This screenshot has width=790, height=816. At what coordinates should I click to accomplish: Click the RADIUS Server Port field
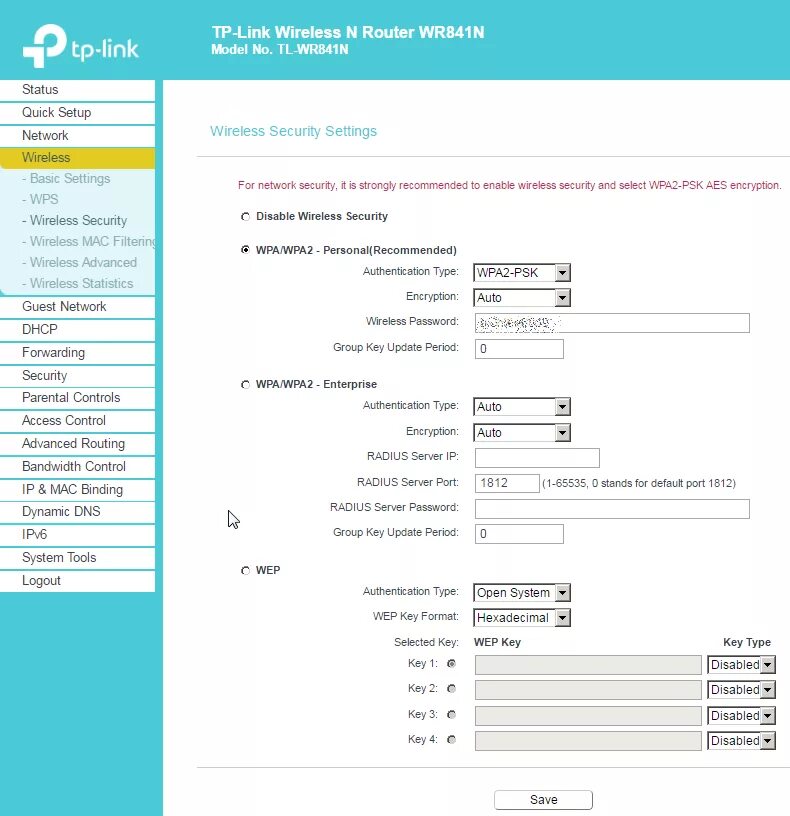(x=507, y=483)
